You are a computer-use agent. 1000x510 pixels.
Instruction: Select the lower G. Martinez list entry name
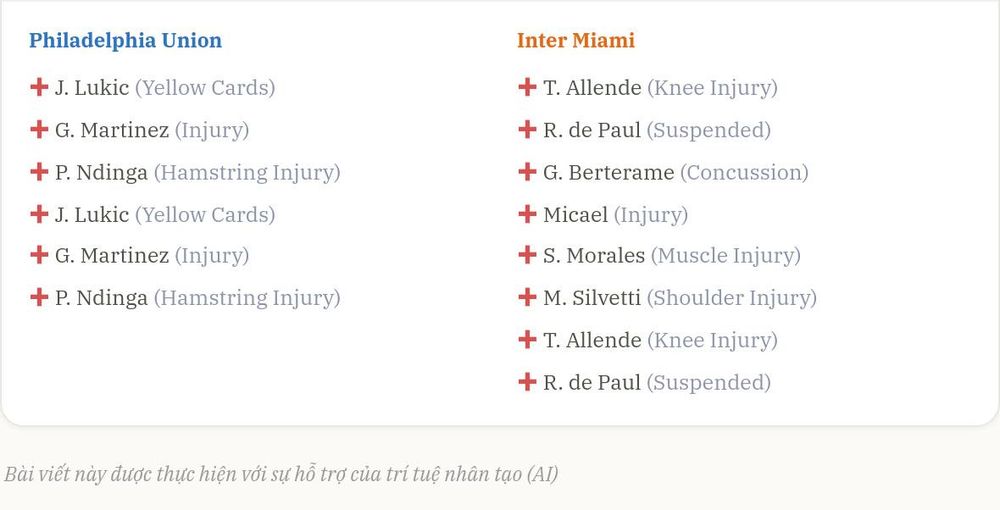coord(112,256)
